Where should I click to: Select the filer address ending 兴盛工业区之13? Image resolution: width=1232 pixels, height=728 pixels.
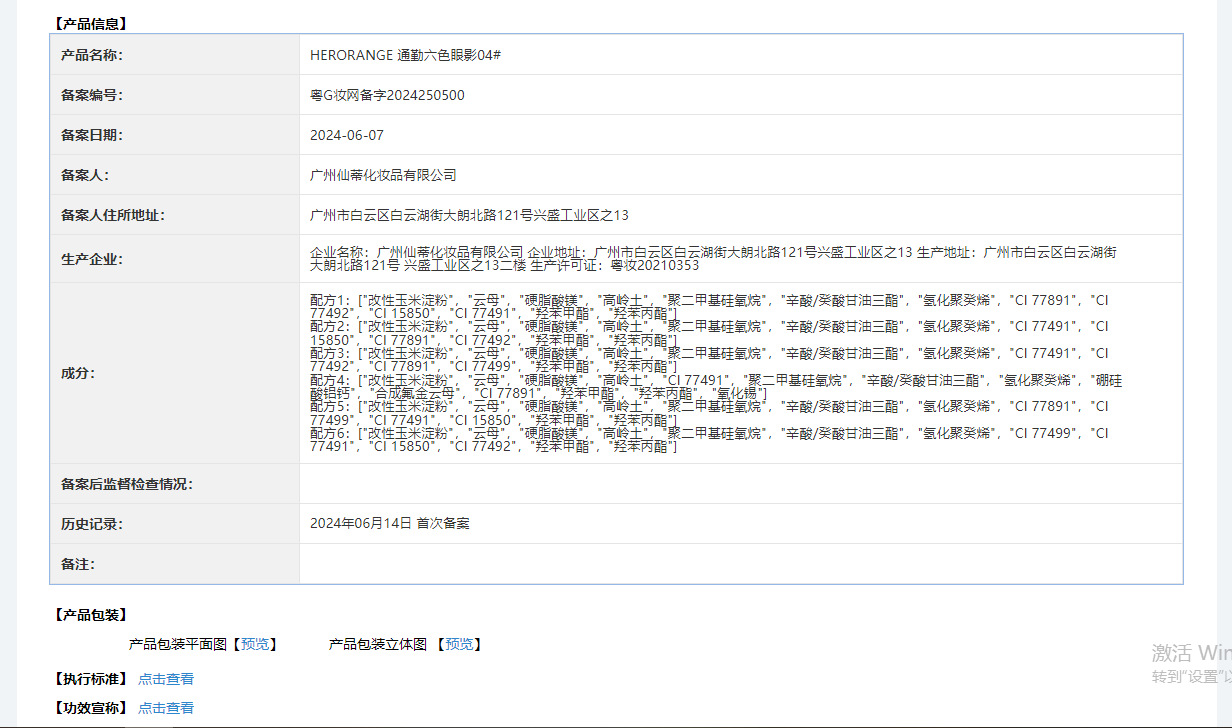point(469,215)
